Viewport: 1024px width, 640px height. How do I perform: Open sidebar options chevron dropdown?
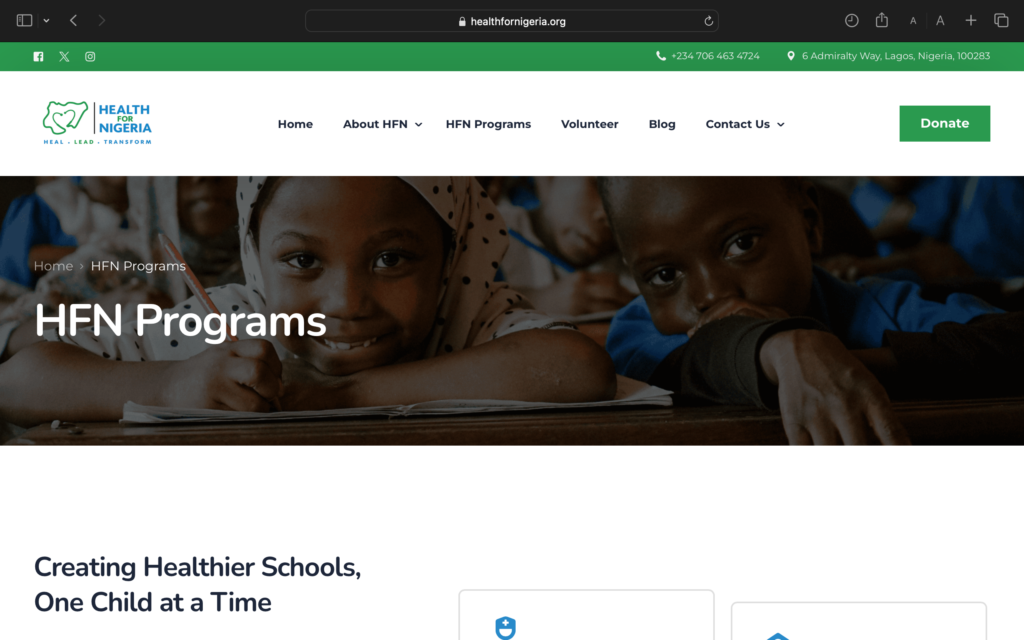(46, 20)
